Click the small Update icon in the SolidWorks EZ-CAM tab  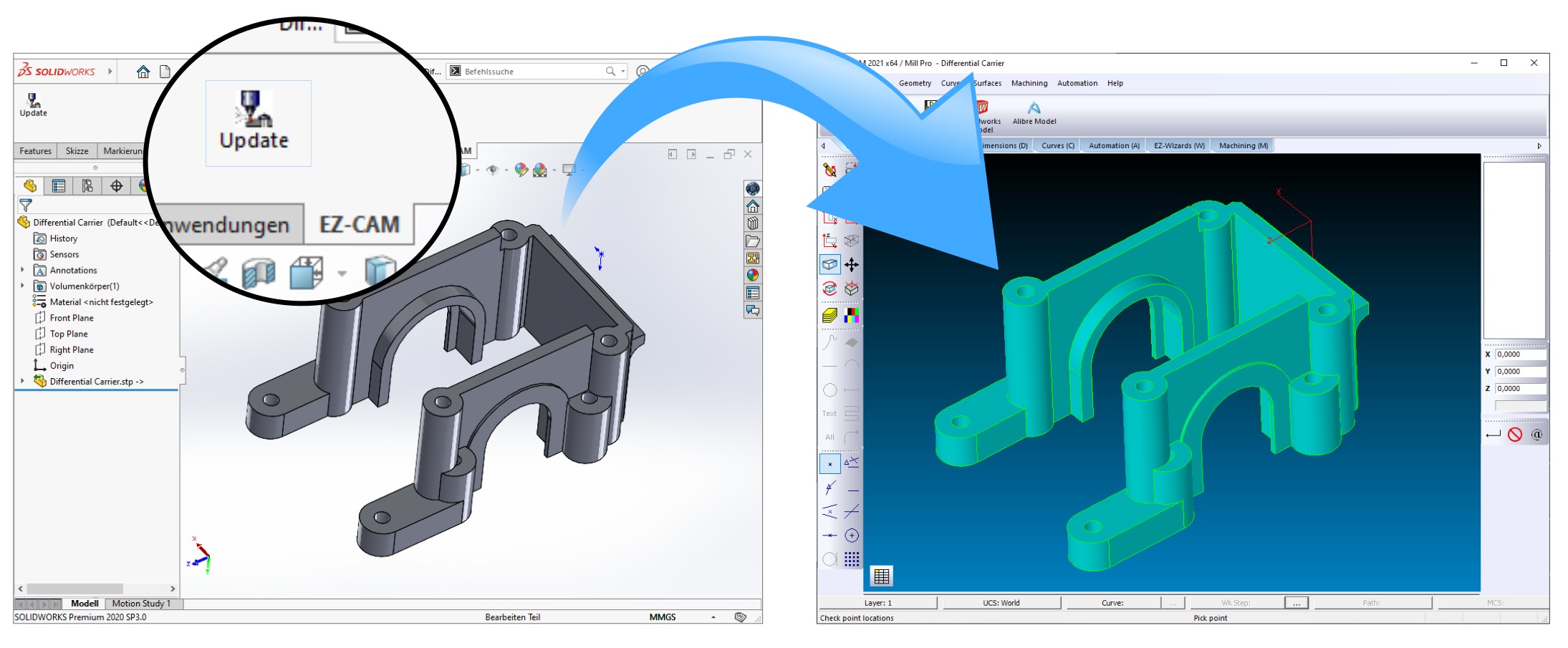coord(33,105)
